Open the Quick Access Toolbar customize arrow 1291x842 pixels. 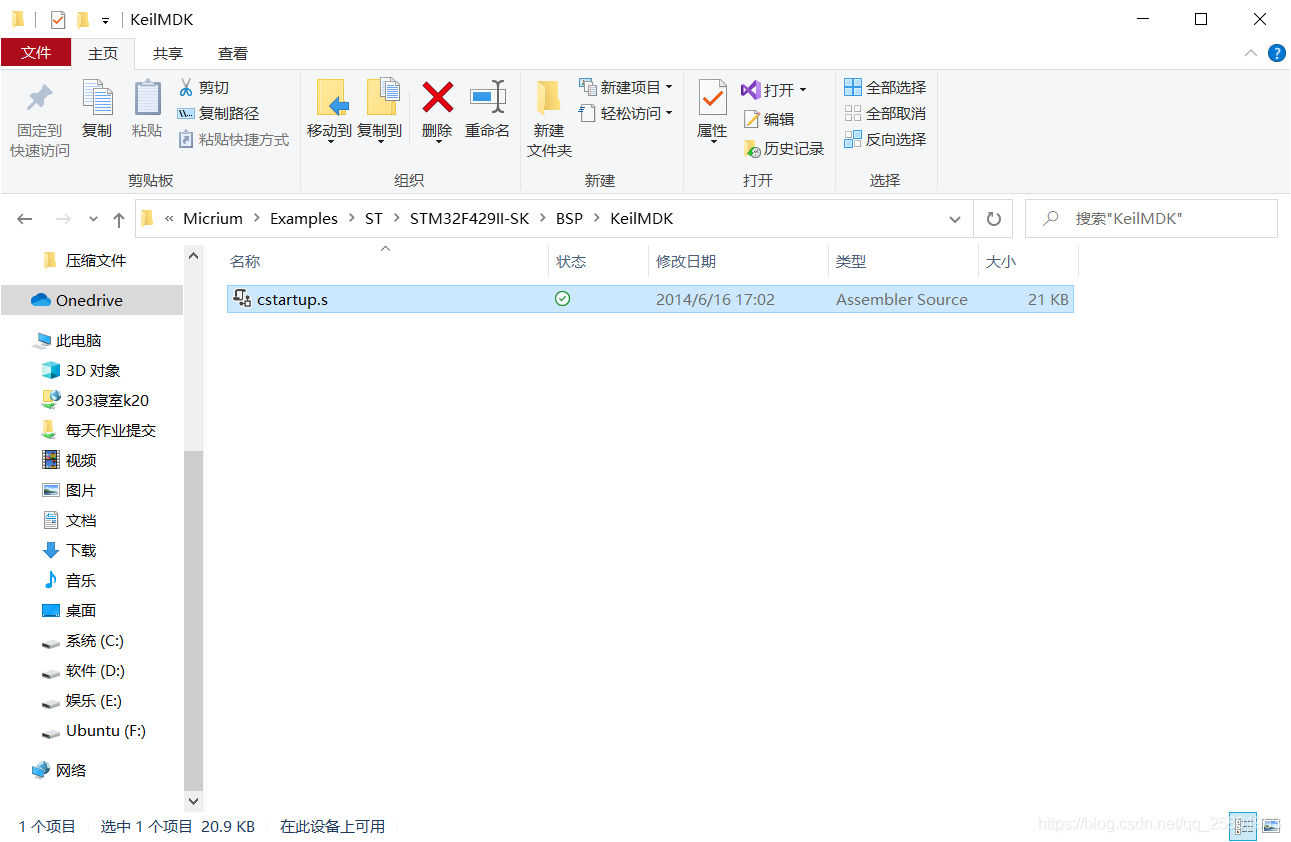tap(105, 20)
